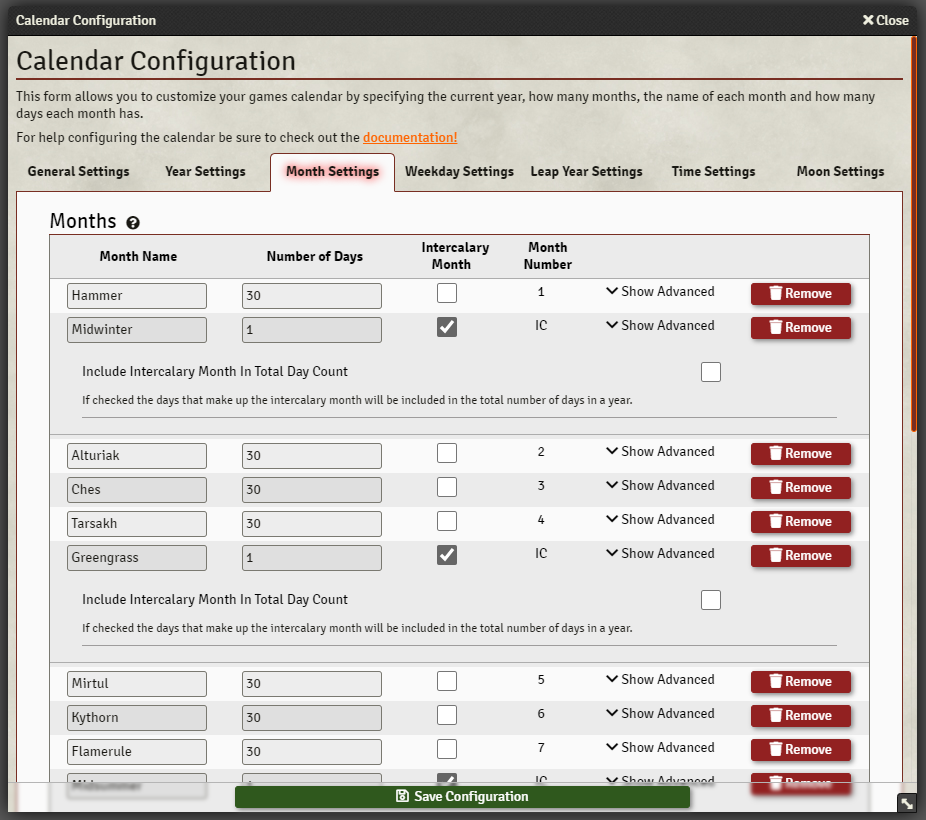
Task: Click the Hammer month name field
Action: click(137, 296)
